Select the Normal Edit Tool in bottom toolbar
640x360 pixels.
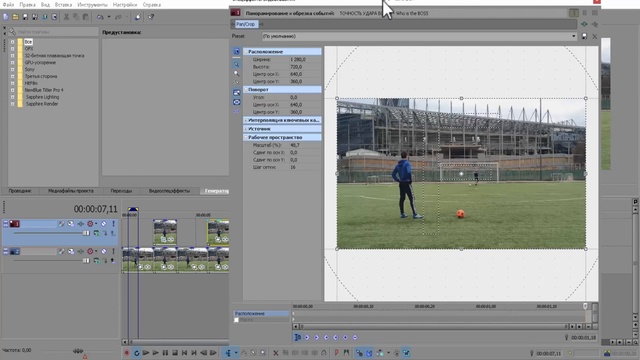(x=228, y=353)
